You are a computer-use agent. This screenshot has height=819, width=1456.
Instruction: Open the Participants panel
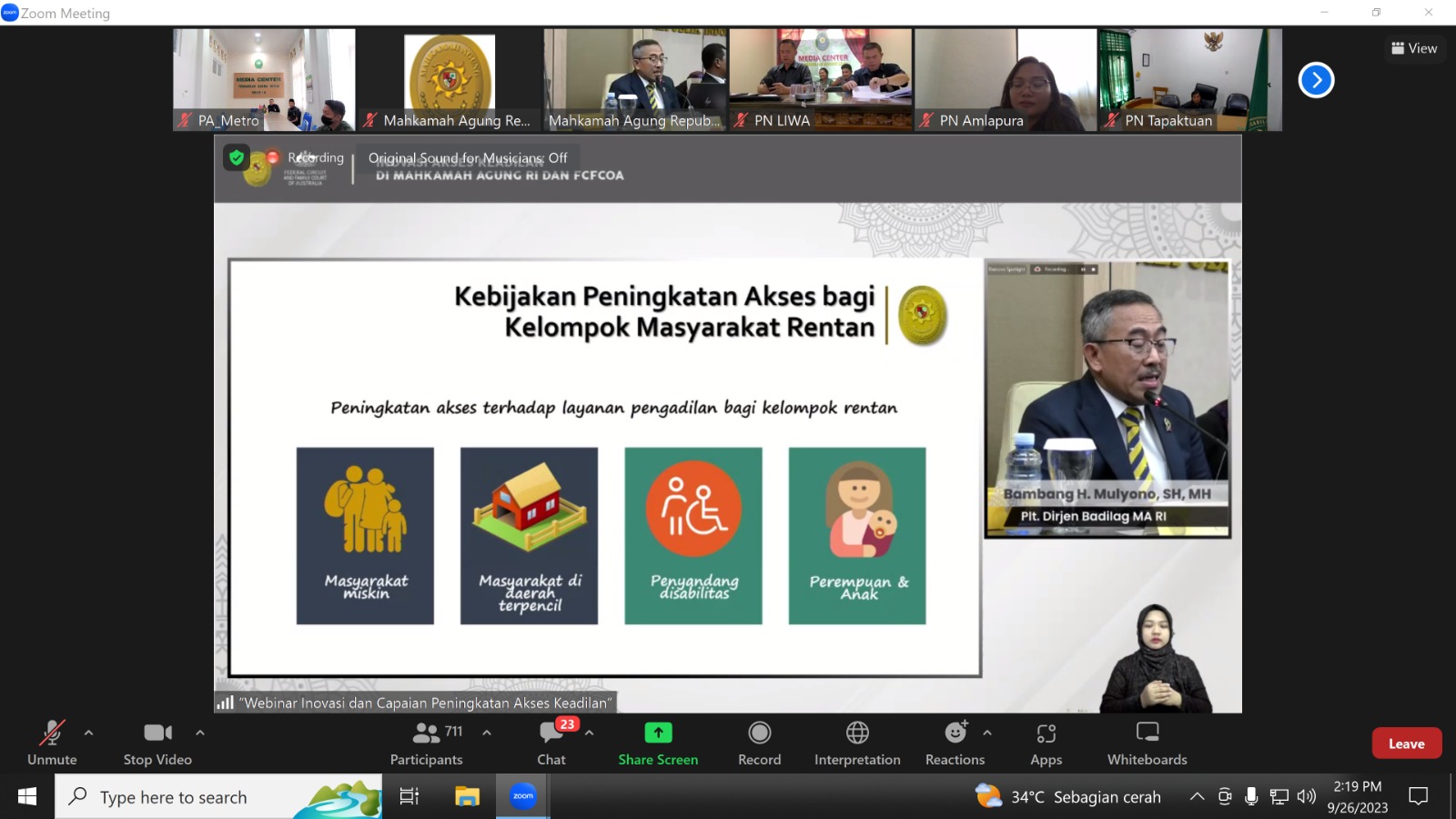click(426, 743)
